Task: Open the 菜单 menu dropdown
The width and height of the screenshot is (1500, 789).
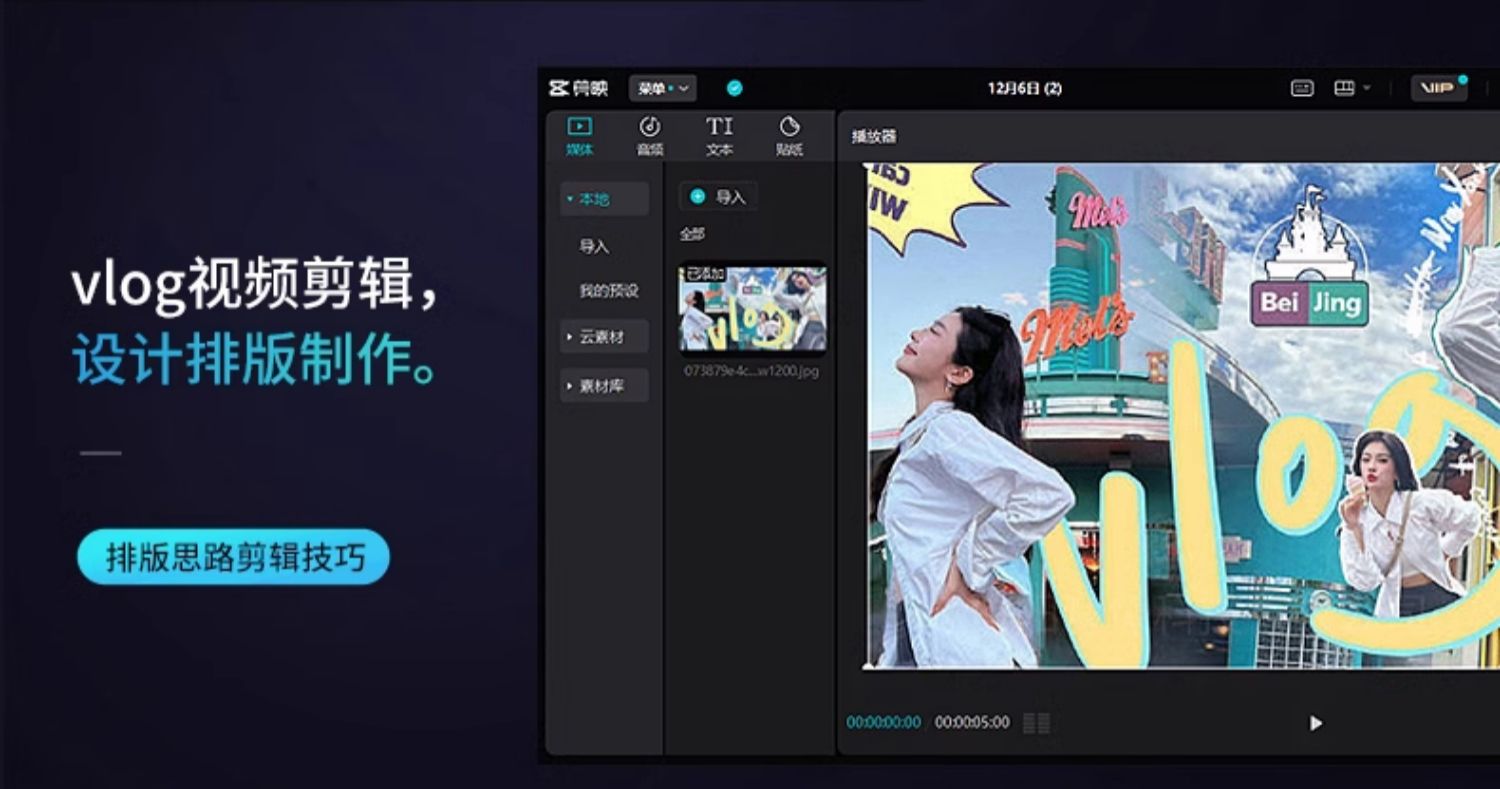Action: click(x=664, y=88)
